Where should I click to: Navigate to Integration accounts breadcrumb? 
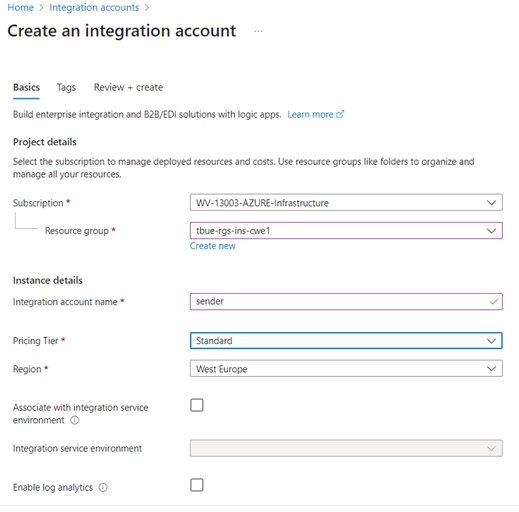click(94, 7)
